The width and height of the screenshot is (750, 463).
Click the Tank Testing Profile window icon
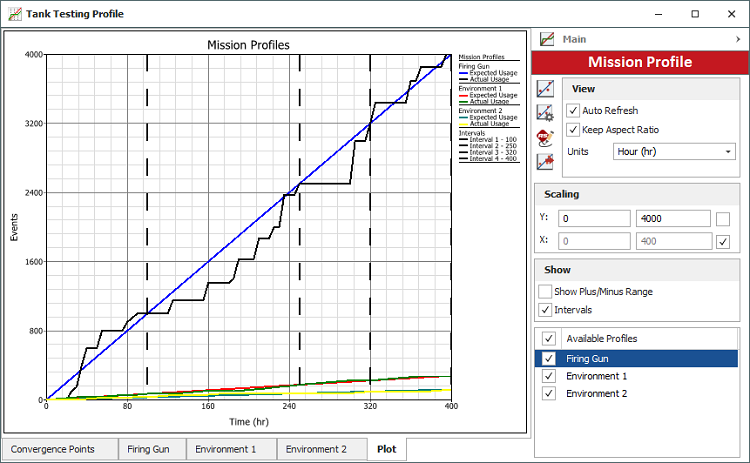click(12, 14)
